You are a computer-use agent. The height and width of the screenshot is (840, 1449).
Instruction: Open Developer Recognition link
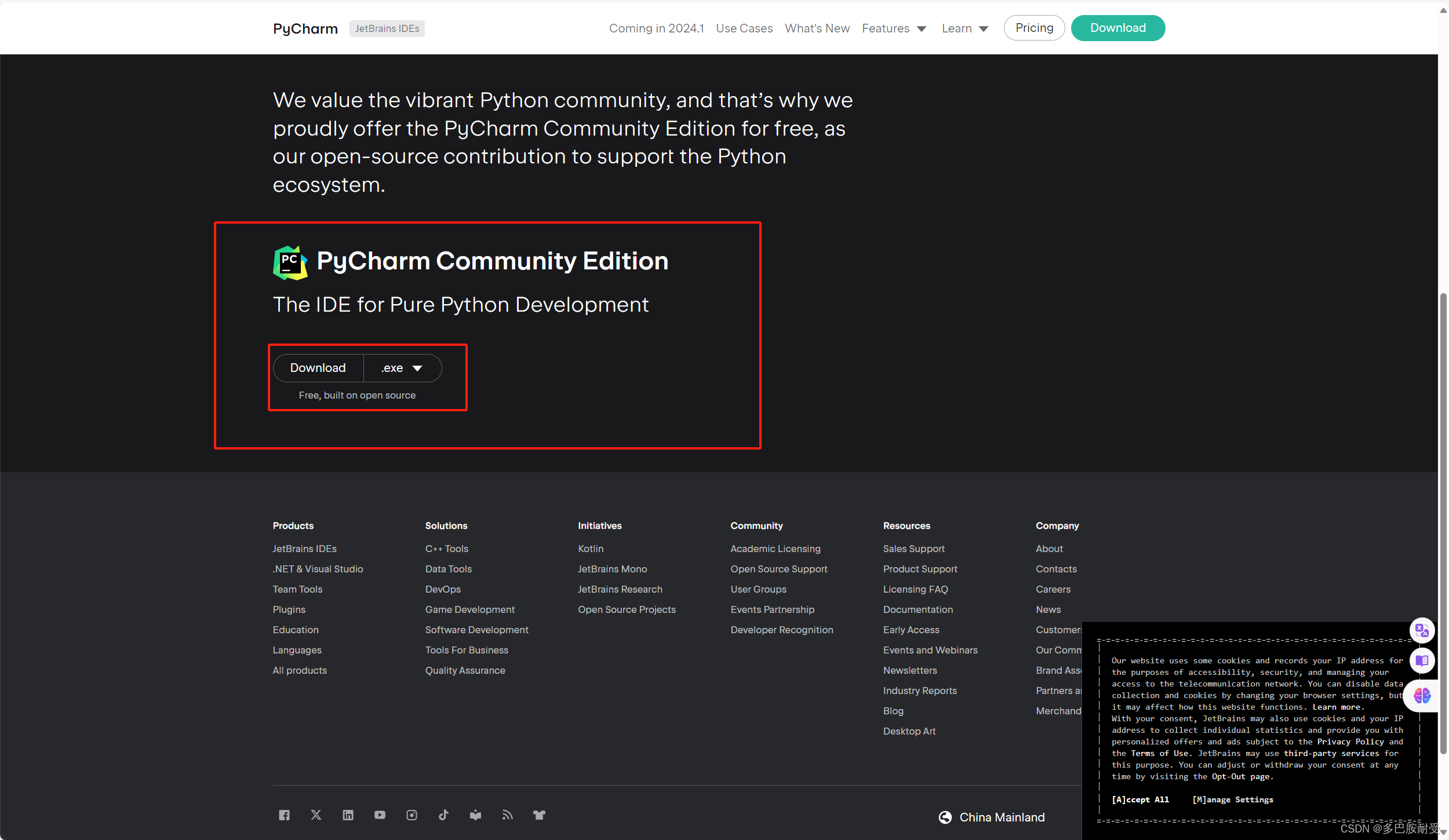pyautogui.click(x=782, y=630)
